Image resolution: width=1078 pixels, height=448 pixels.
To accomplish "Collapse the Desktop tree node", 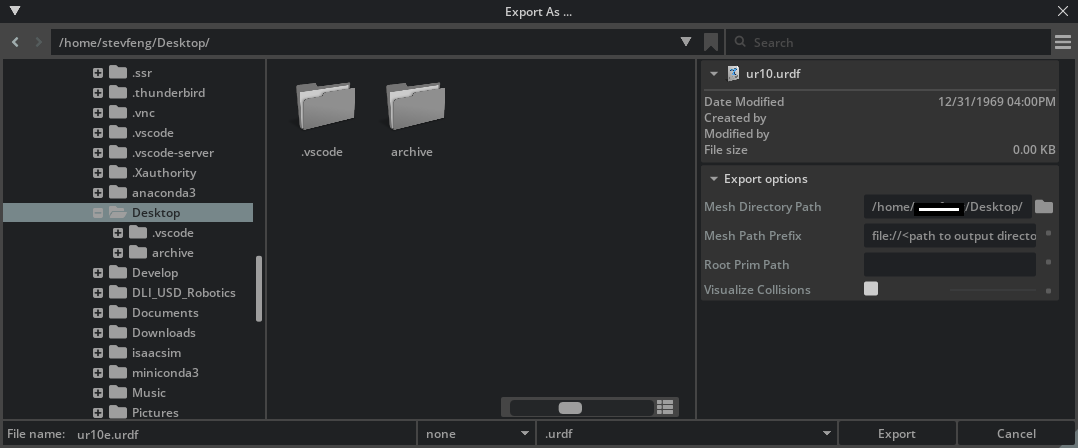I will coord(98,213).
